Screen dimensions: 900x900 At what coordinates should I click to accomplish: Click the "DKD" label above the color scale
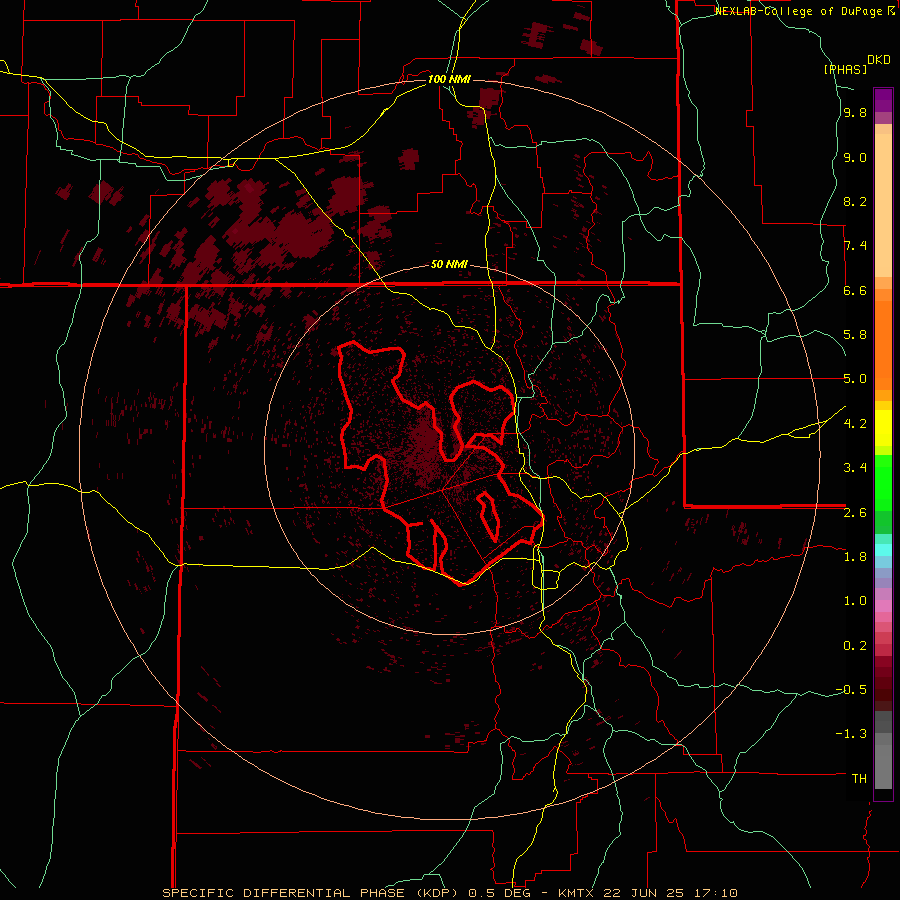click(x=879, y=60)
